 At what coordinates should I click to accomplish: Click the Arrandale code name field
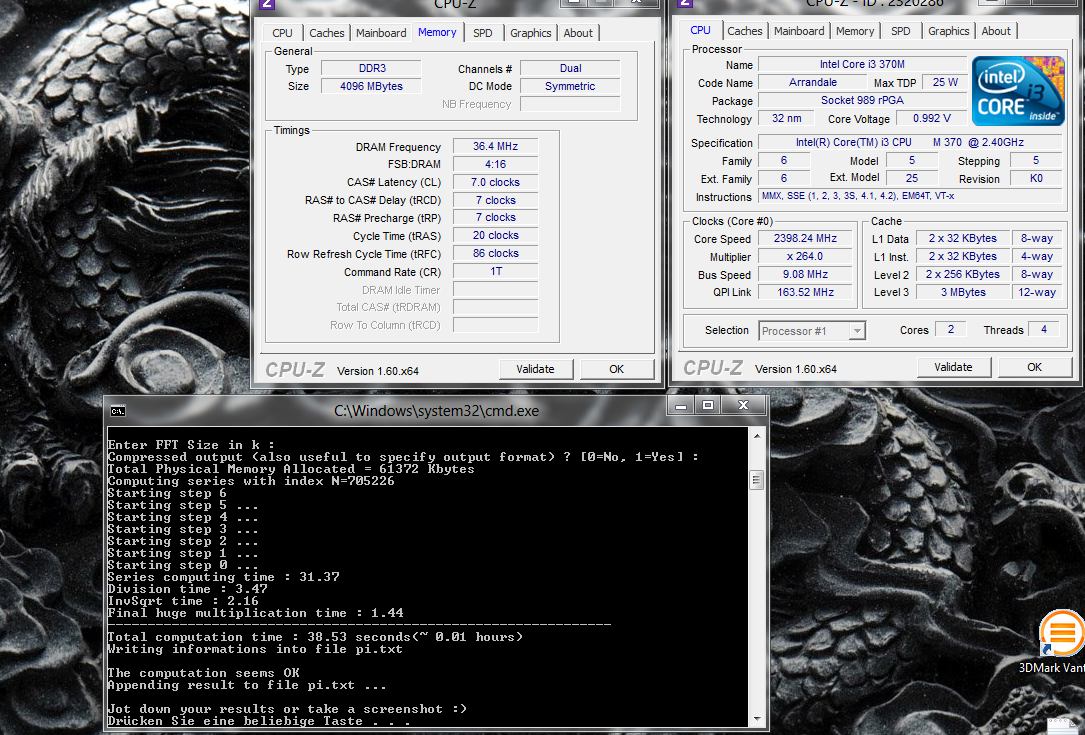(812, 82)
